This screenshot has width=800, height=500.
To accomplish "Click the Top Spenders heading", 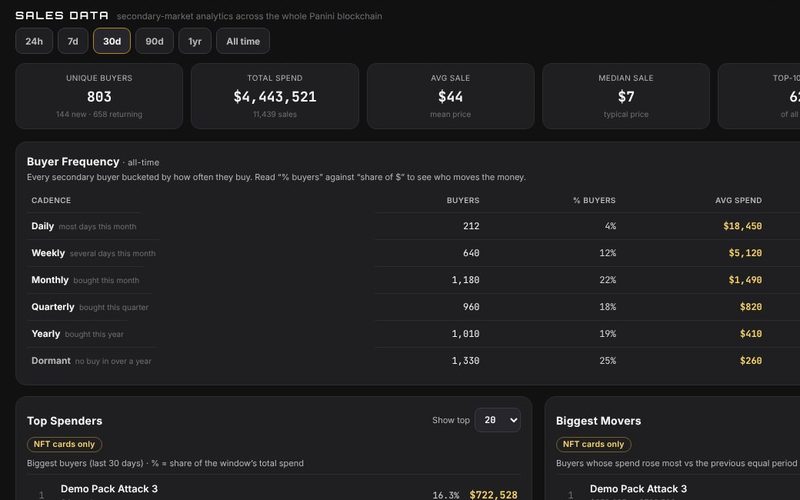I will point(65,421).
